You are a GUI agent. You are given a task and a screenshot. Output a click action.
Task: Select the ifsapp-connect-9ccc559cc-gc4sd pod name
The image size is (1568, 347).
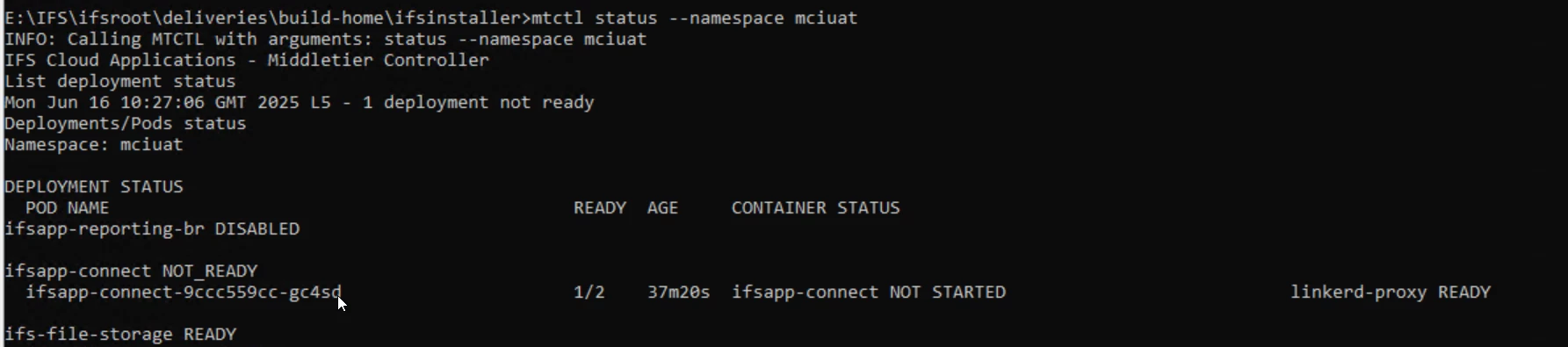(183, 292)
